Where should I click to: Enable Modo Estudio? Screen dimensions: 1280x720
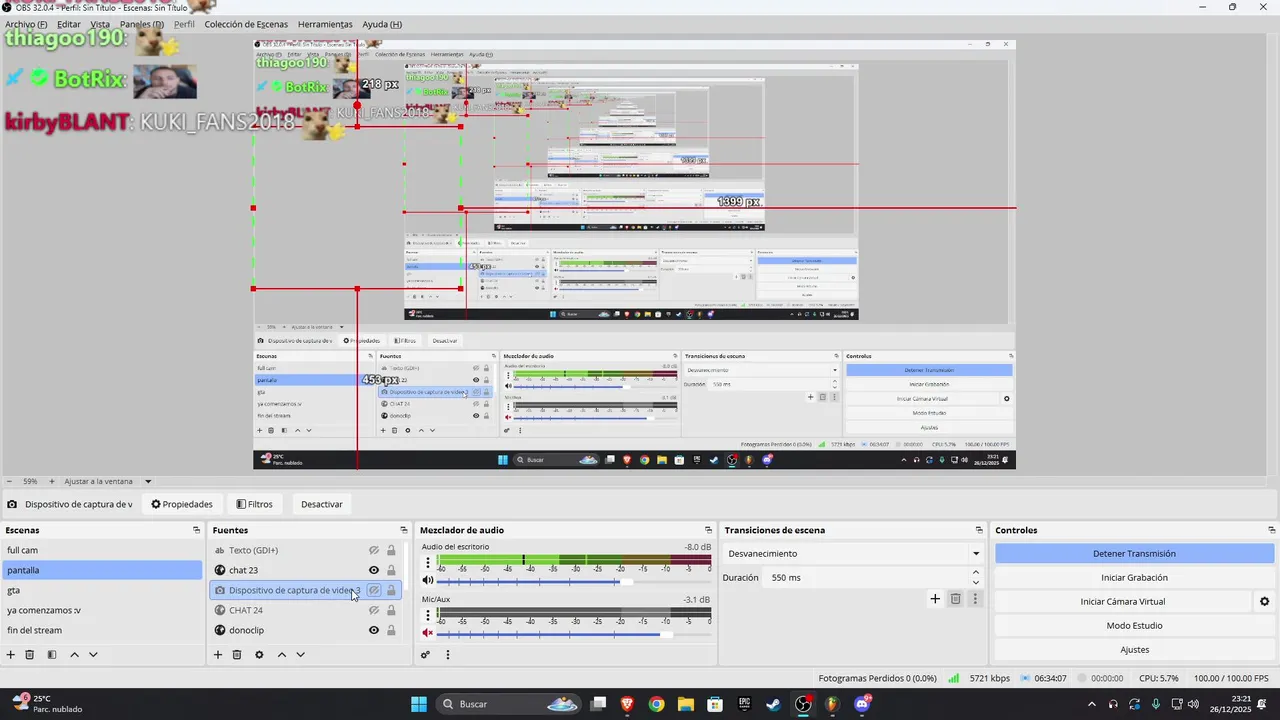coord(1134,625)
